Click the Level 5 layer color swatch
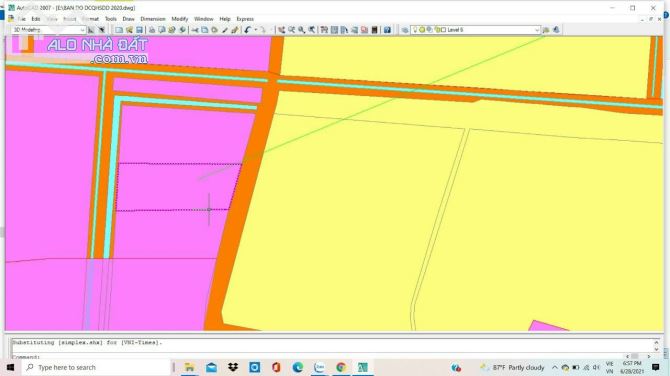The width and height of the screenshot is (670, 376). click(x=443, y=30)
